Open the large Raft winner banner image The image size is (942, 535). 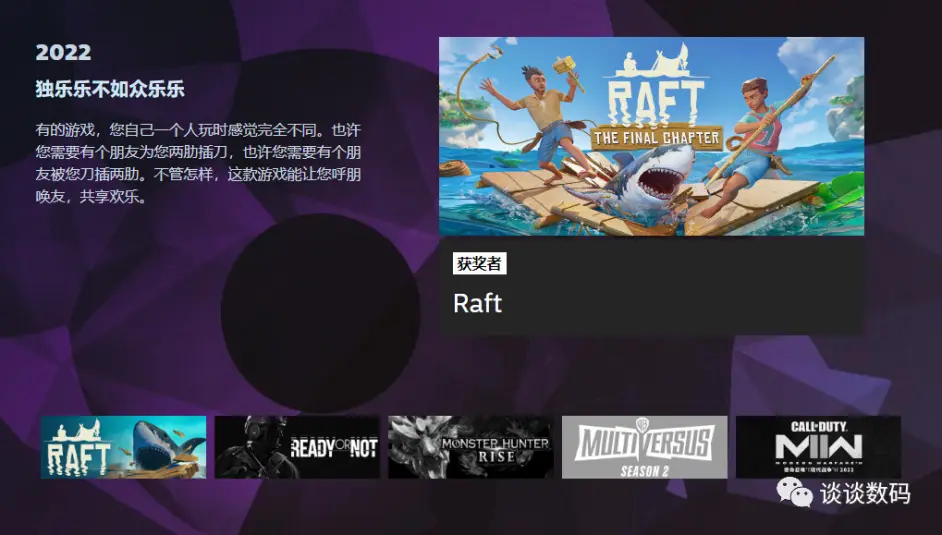(651, 136)
